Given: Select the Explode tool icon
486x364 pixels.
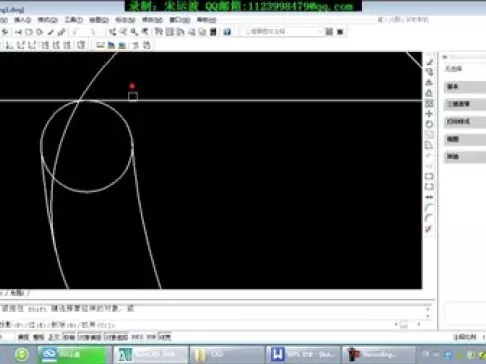Looking at the screenshot, I should pyautogui.click(x=429, y=229).
